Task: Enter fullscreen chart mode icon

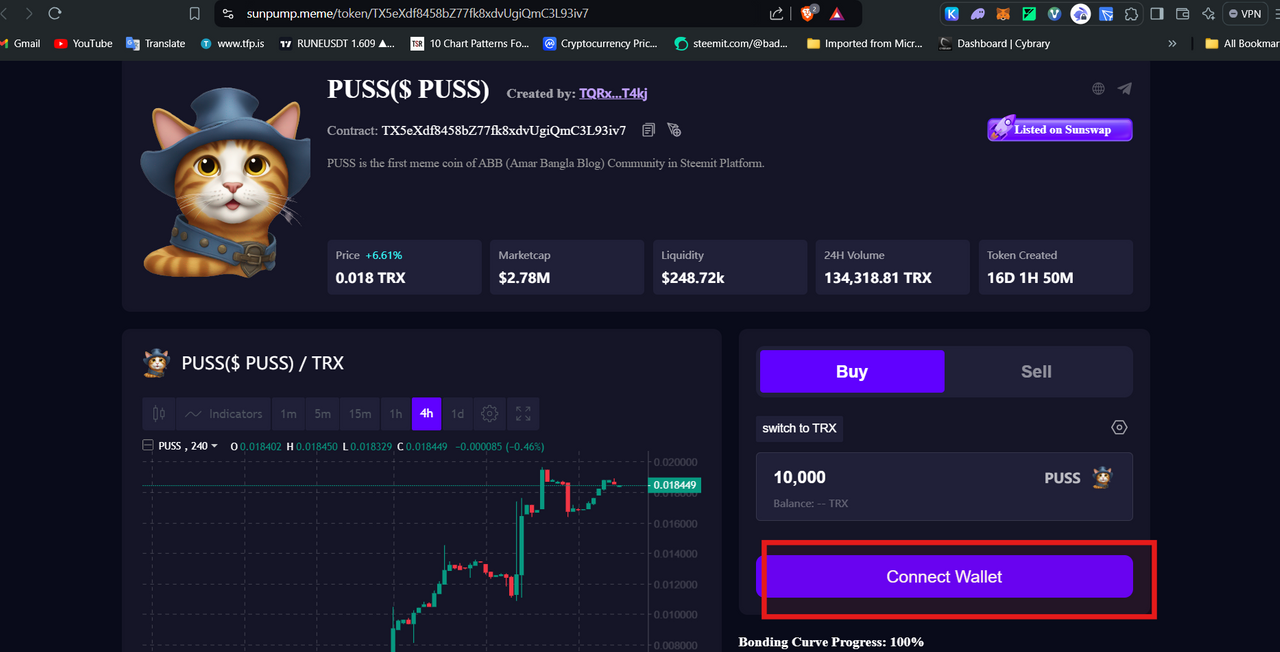Action: click(x=523, y=414)
